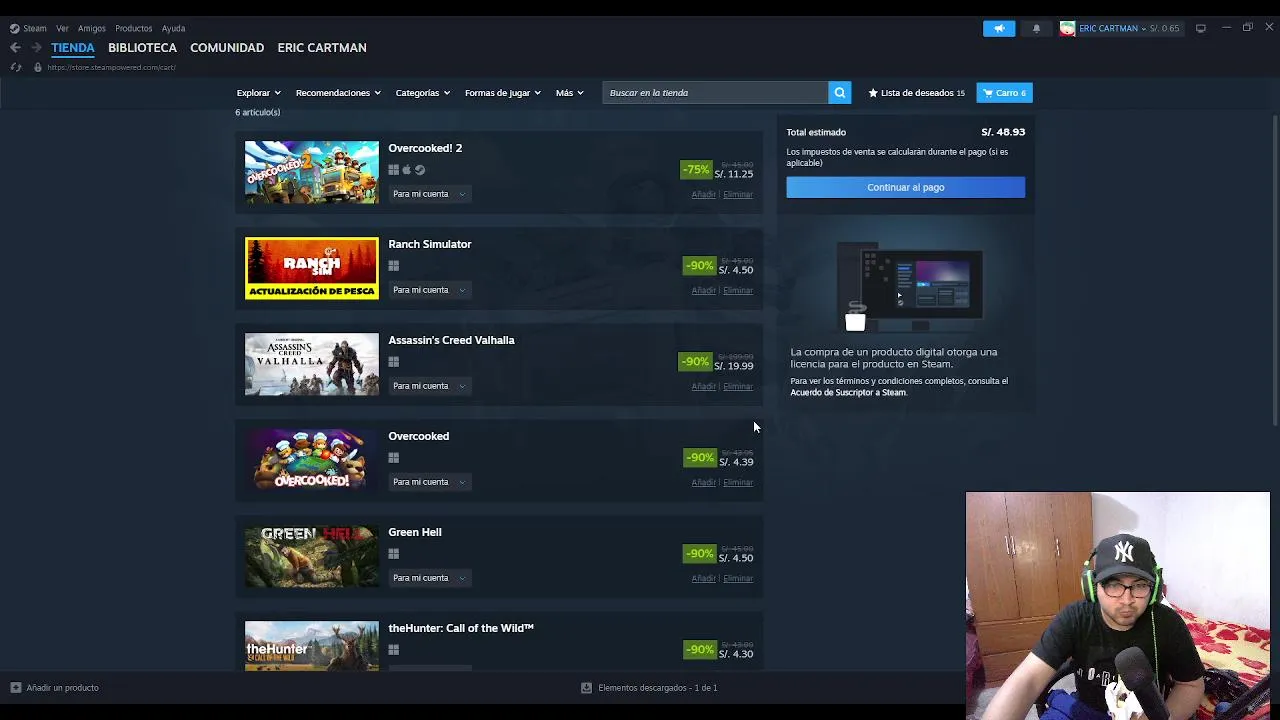The height and width of the screenshot is (720, 1280).
Task: Switch to the BIBLIOTECA tab
Action: coord(142,47)
